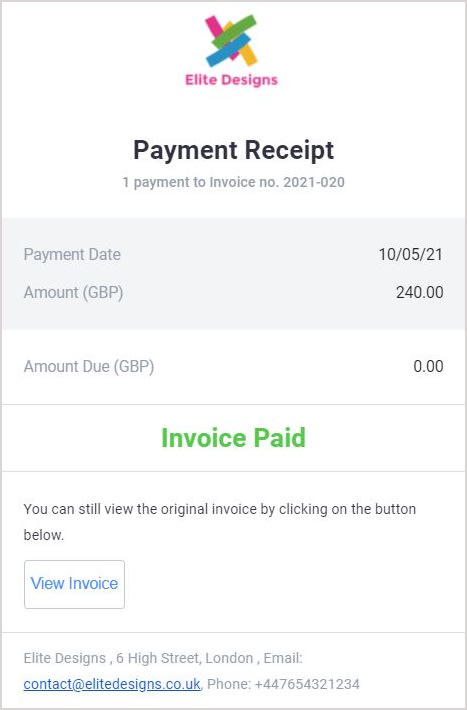Click the original invoice instruction text

click(220, 522)
